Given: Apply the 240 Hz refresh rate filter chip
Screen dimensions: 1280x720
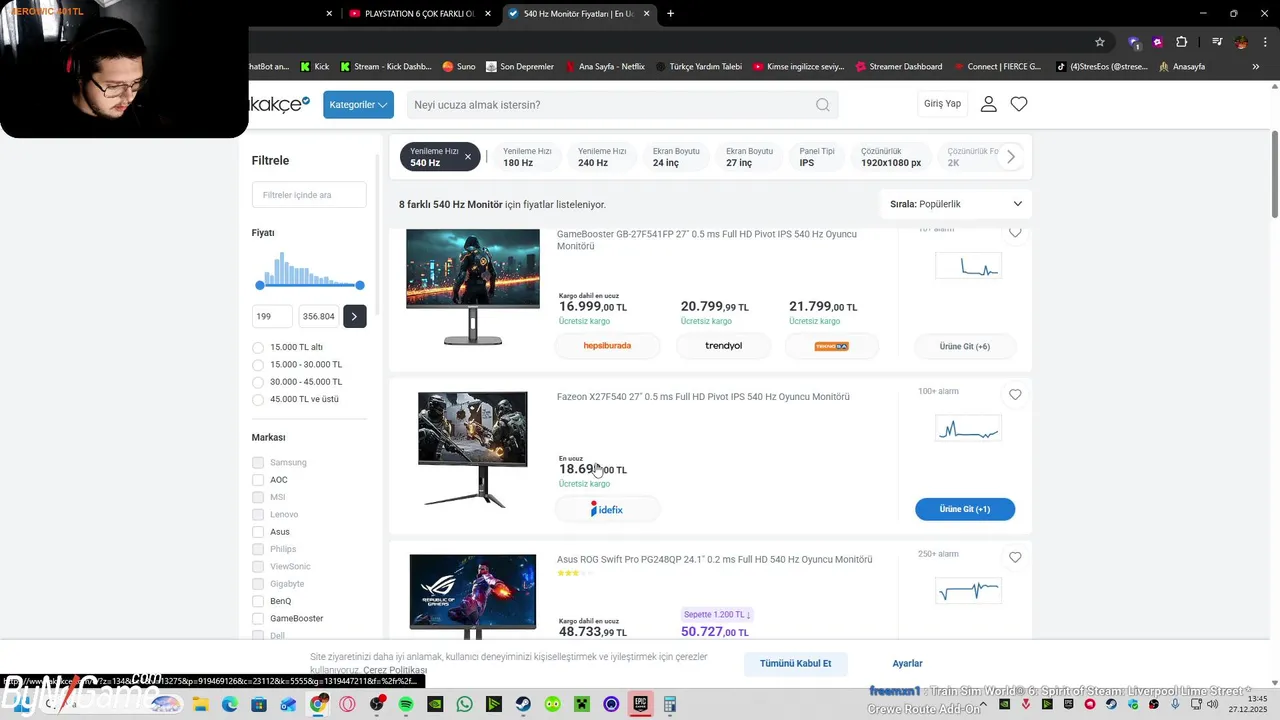Looking at the screenshot, I should tap(601, 157).
